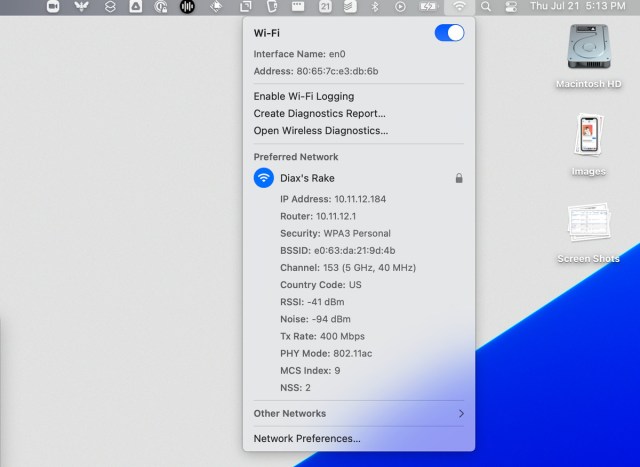Click the Security: WPA3 Personal line
This screenshot has width=640, height=467.
(336, 234)
